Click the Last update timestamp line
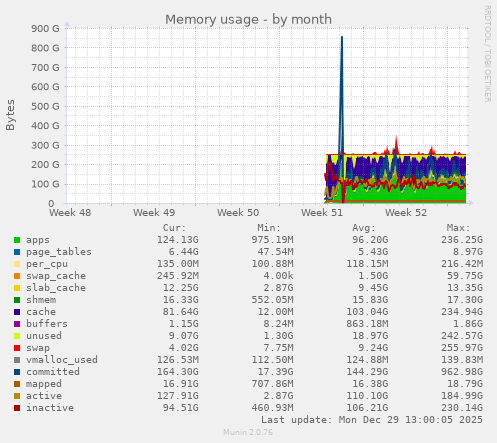This screenshot has width=497, height=443. coord(372,420)
